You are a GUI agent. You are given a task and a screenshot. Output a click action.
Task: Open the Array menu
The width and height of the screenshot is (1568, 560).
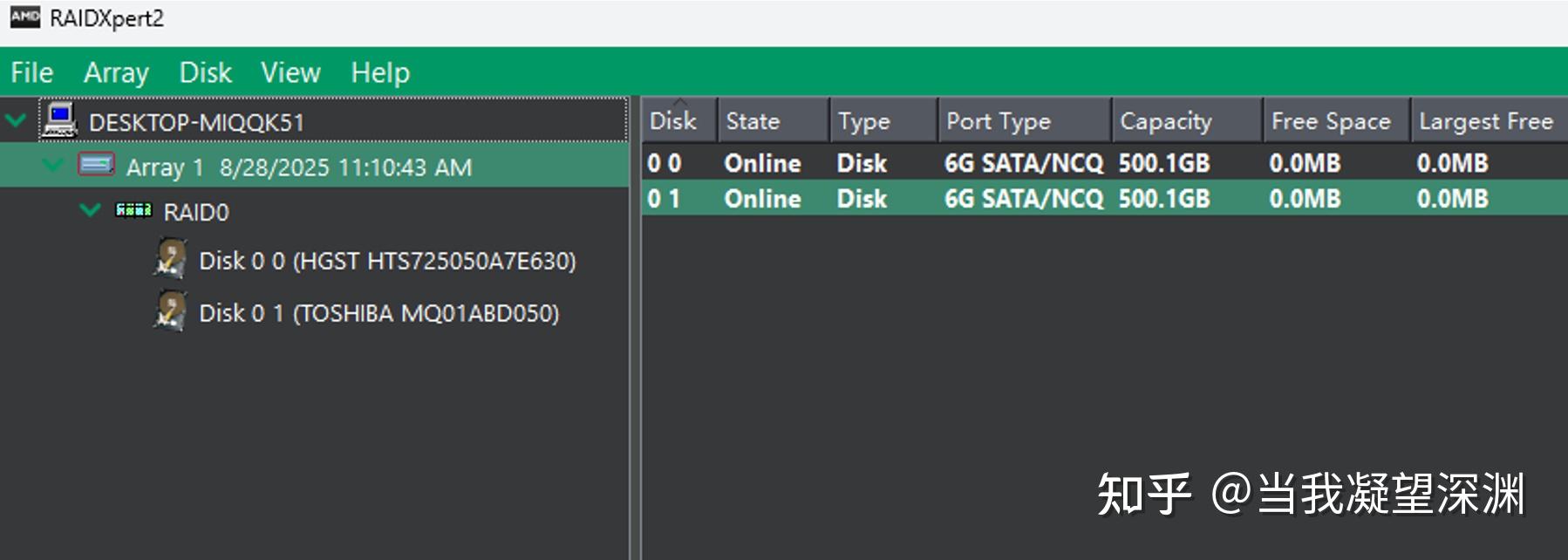coord(116,72)
